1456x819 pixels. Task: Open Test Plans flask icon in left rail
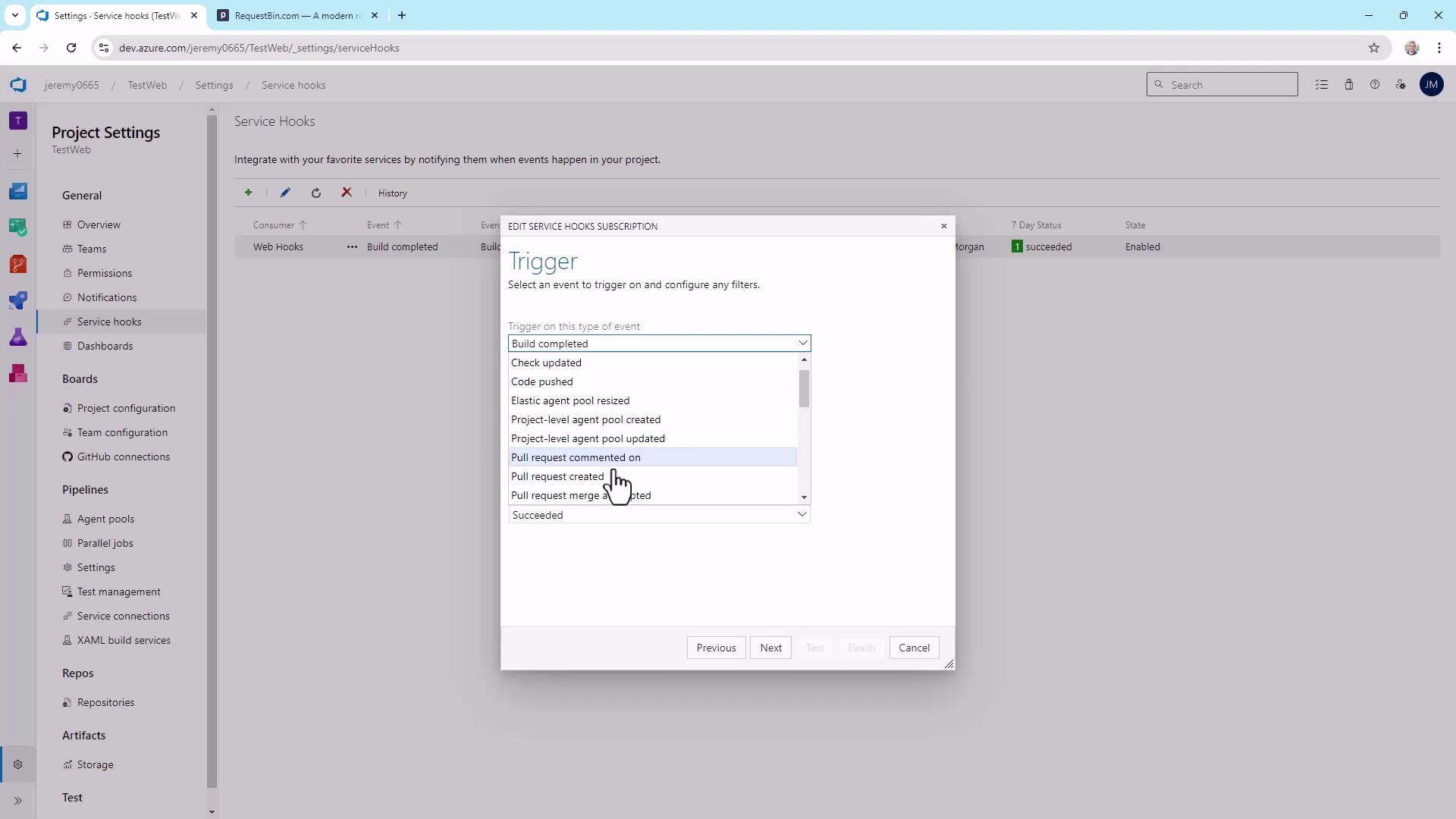[18, 337]
